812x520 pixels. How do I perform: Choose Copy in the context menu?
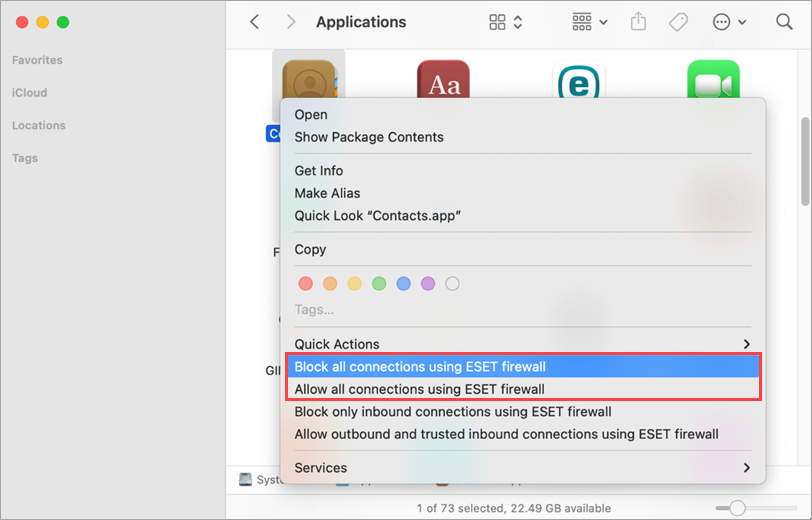pos(523,250)
